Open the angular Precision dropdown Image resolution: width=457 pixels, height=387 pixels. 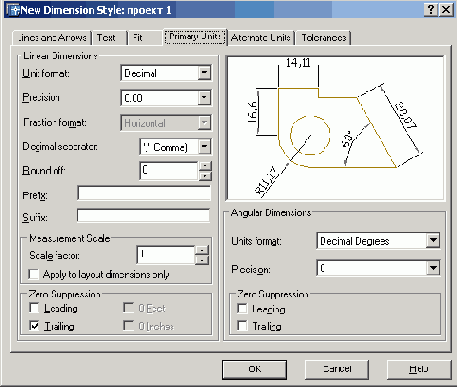[x=378, y=268]
